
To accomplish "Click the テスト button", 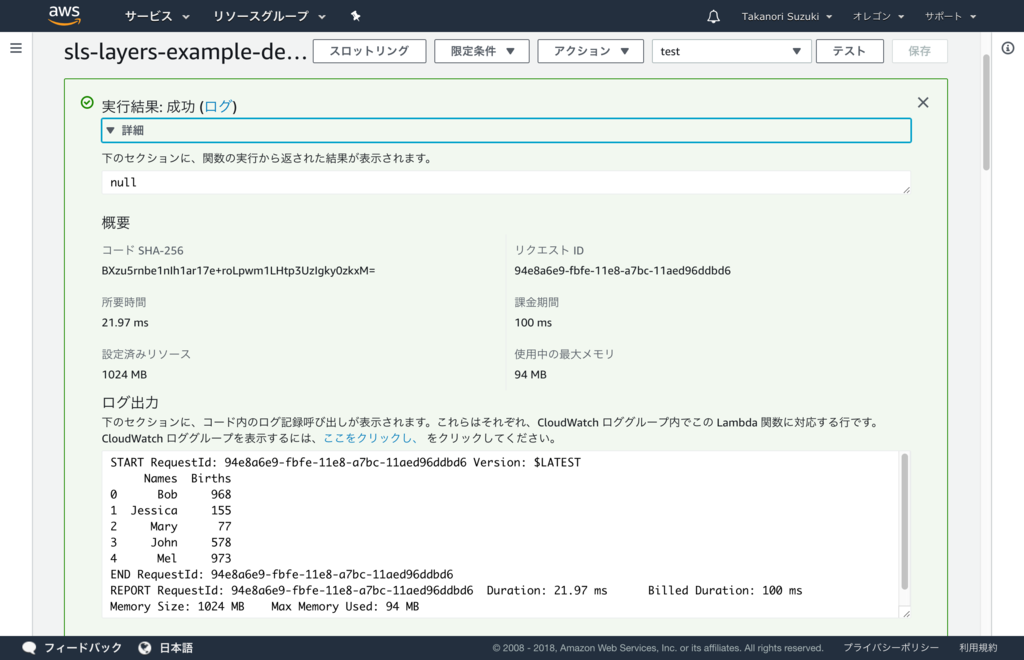I will 850,51.
